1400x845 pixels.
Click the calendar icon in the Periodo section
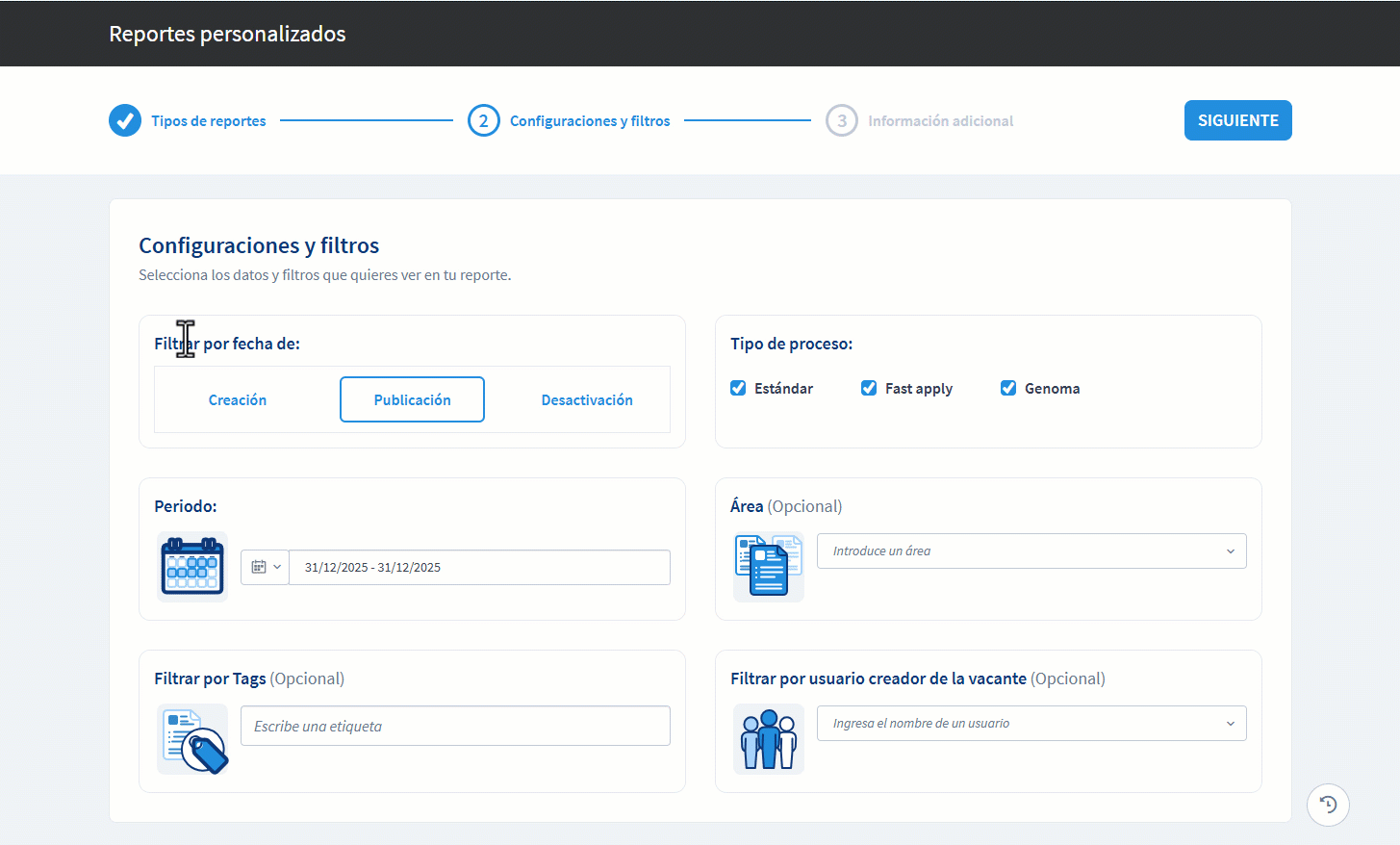191,567
